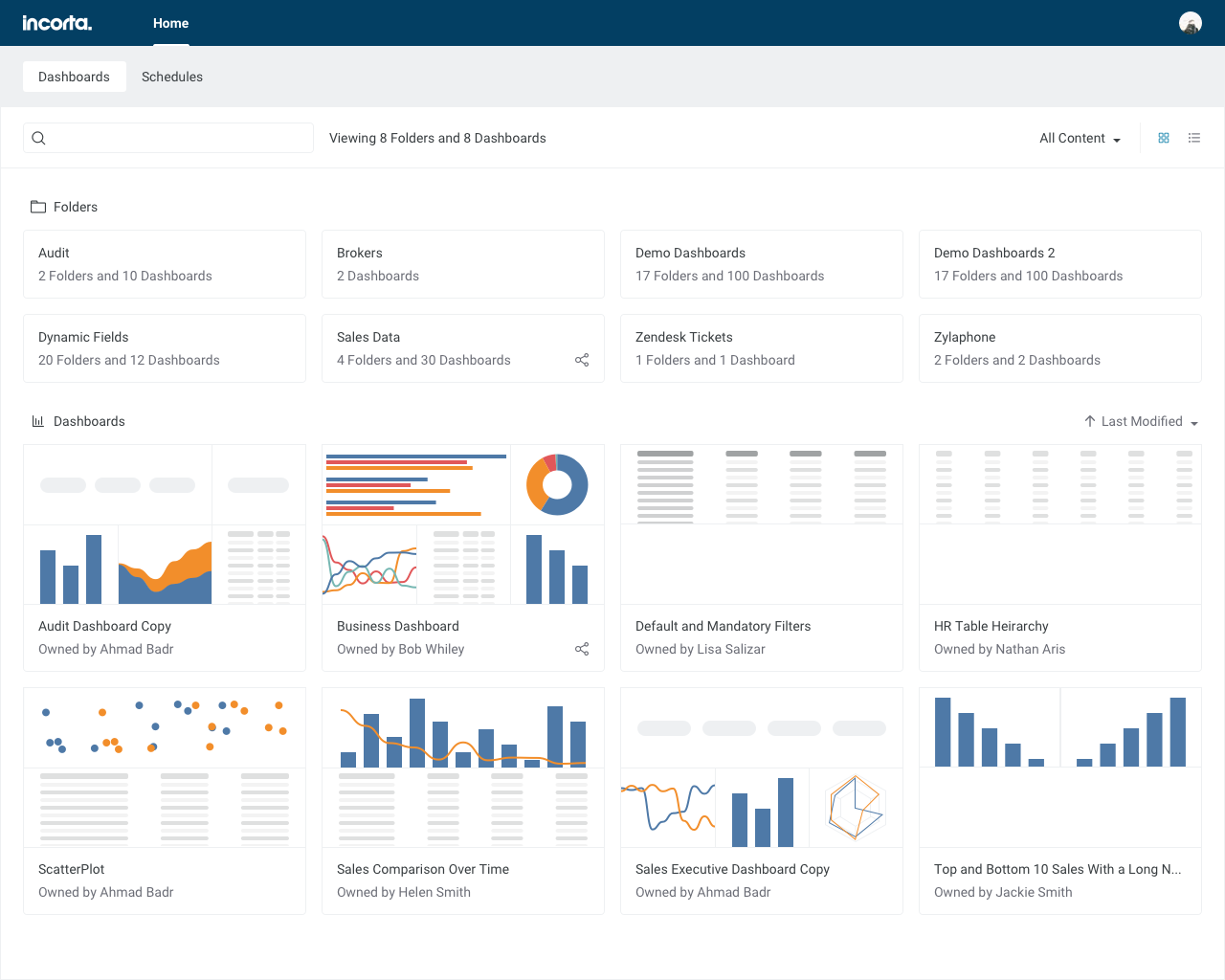Image resolution: width=1225 pixels, height=980 pixels.
Task: Click the search magnifier icon
Action: [x=39, y=138]
